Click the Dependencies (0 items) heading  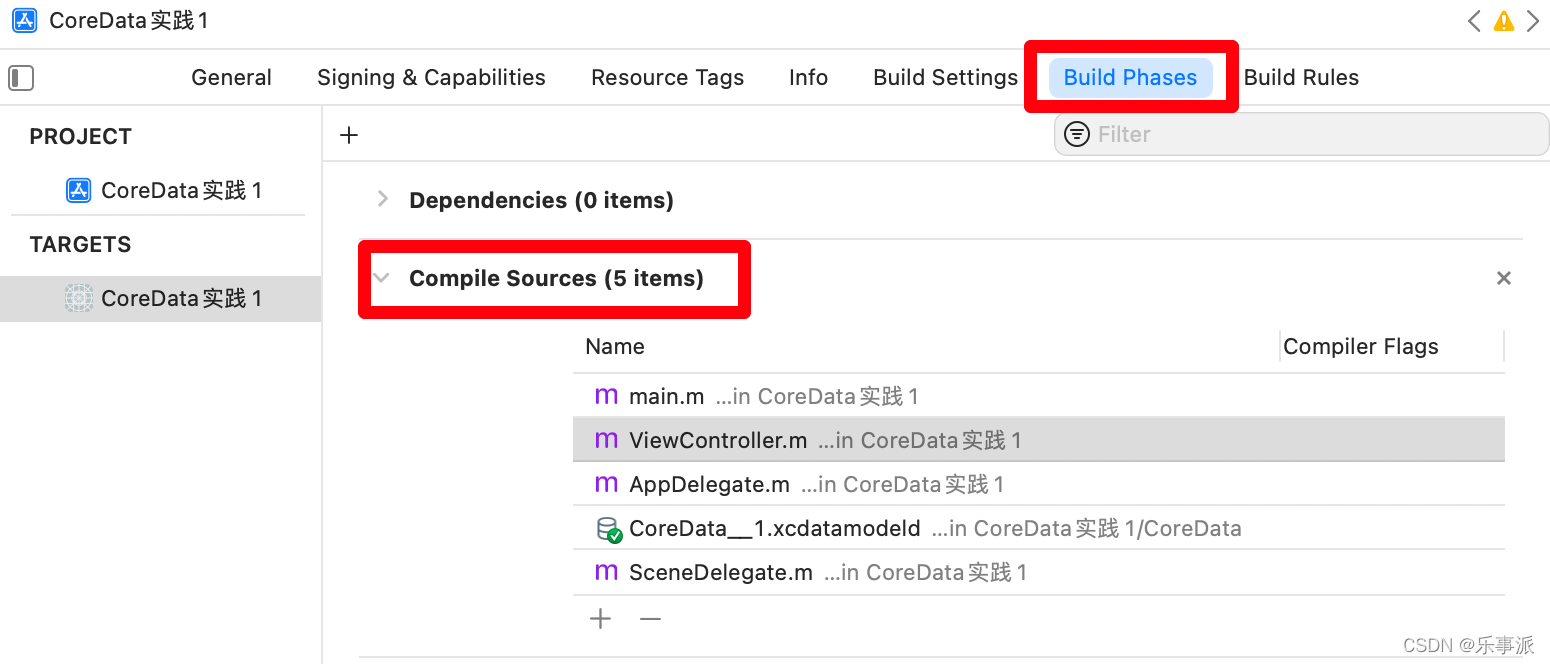pyautogui.click(x=541, y=200)
